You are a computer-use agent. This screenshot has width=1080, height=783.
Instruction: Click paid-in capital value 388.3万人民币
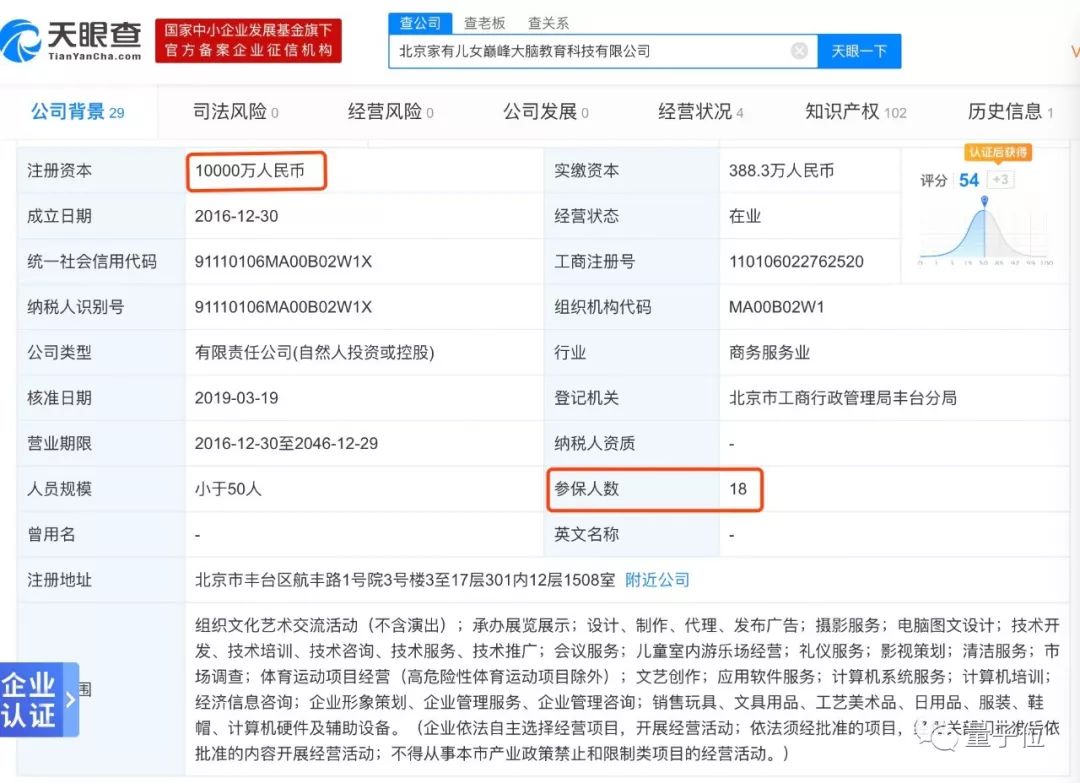(781, 171)
